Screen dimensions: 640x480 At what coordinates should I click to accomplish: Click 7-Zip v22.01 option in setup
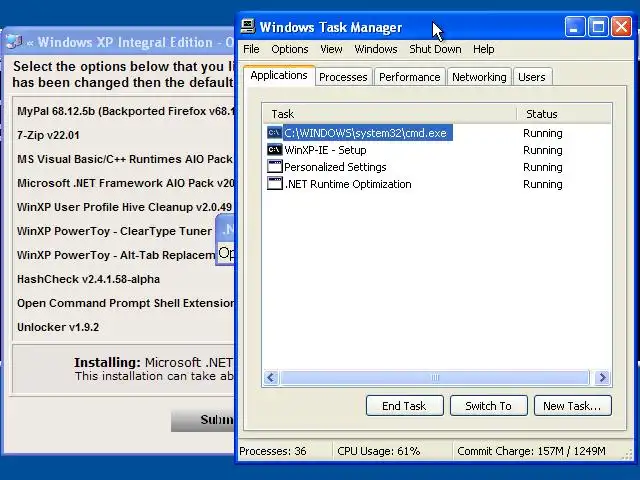(48, 135)
